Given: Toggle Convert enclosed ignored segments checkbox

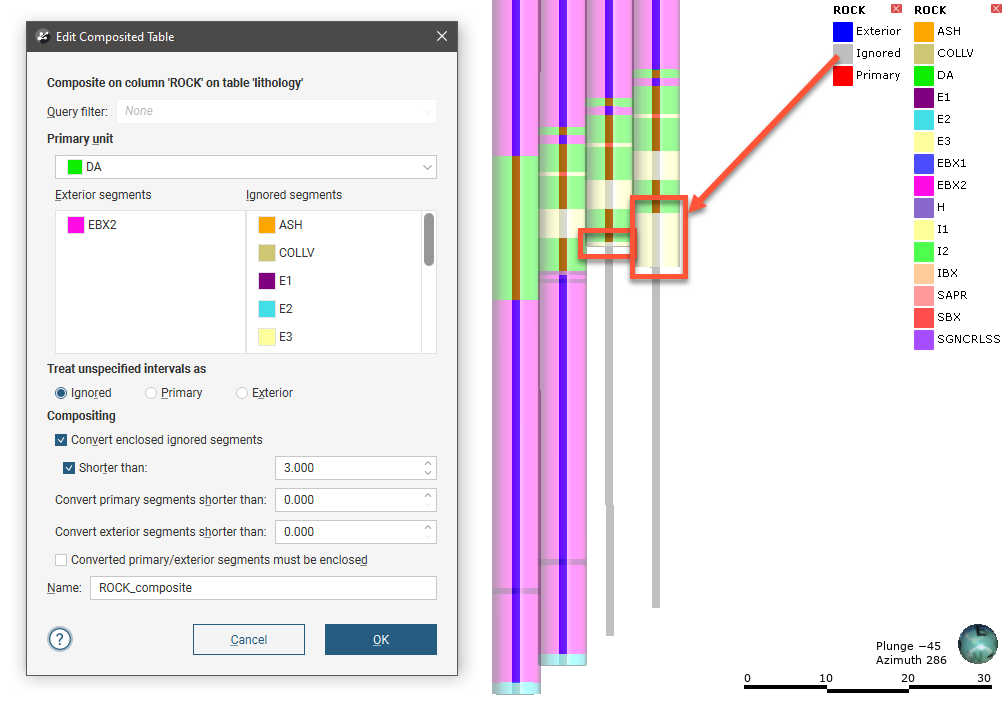Looking at the screenshot, I should coord(61,440).
